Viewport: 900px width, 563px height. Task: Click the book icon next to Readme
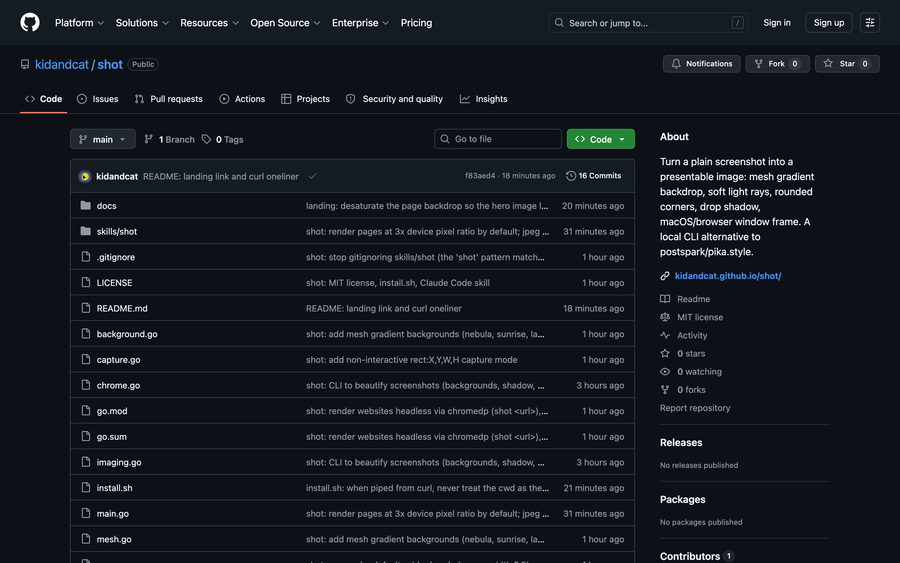[x=665, y=299]
